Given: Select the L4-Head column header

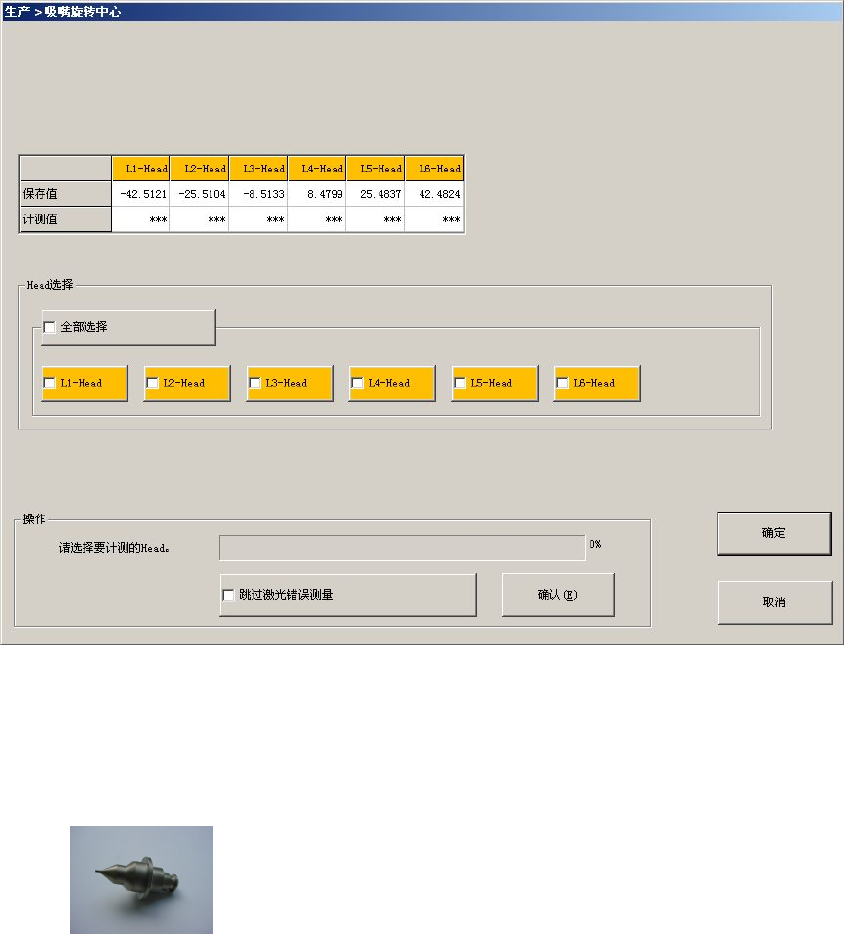Looking at the screenshot, I should (x=317, y=169).
